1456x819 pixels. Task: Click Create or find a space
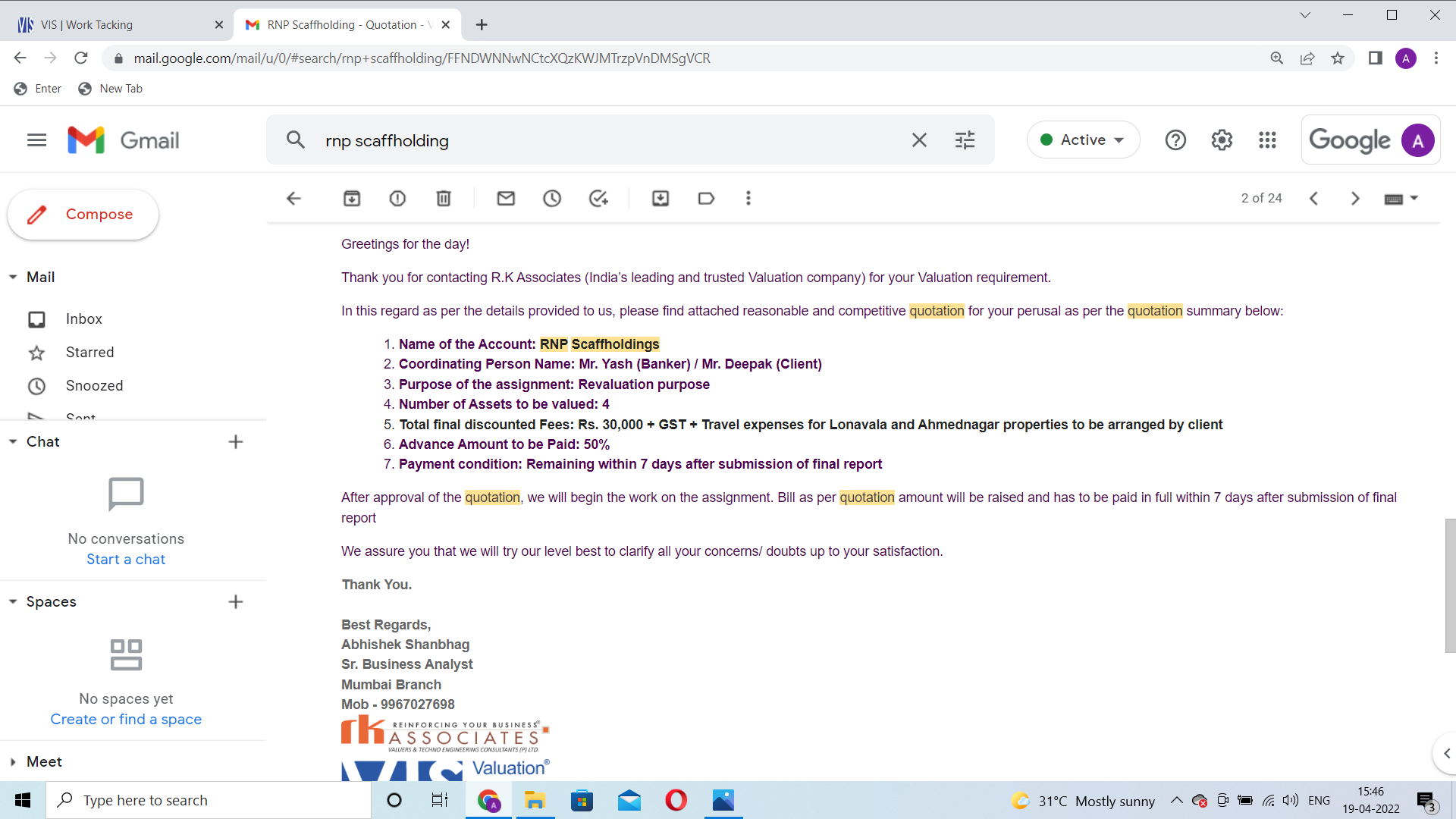(x=126, y=720)
